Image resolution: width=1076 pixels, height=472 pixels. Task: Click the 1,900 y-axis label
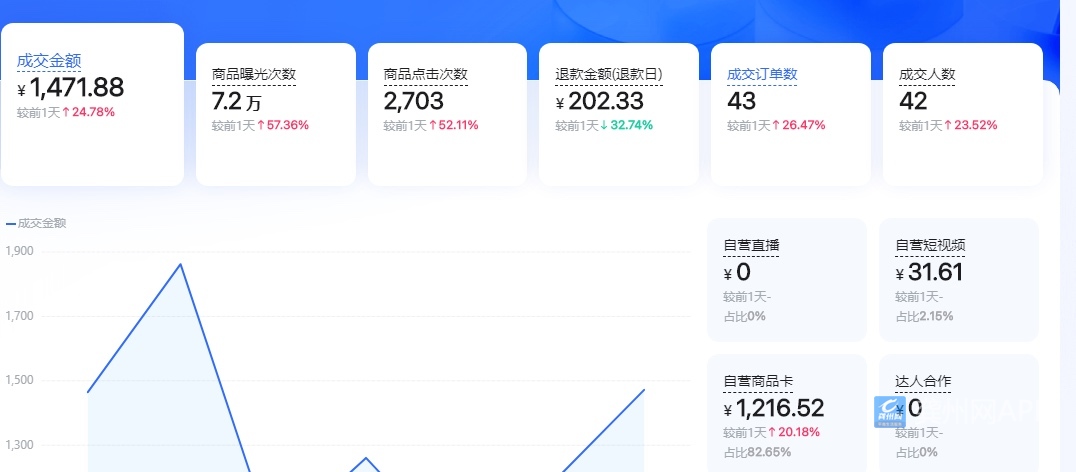(x=19, y=251)
